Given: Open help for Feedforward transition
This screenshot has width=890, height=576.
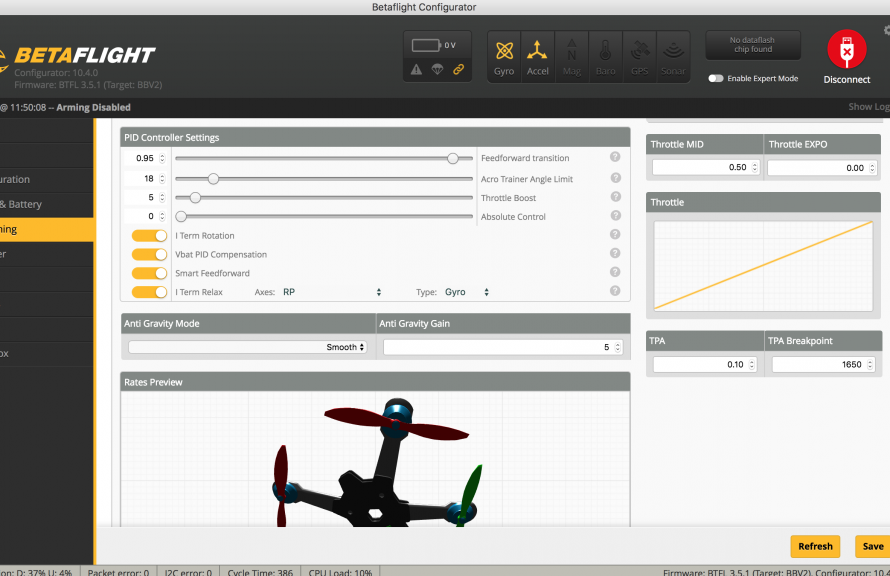Looking at the screenshot, I should click(x=615, y=157).
